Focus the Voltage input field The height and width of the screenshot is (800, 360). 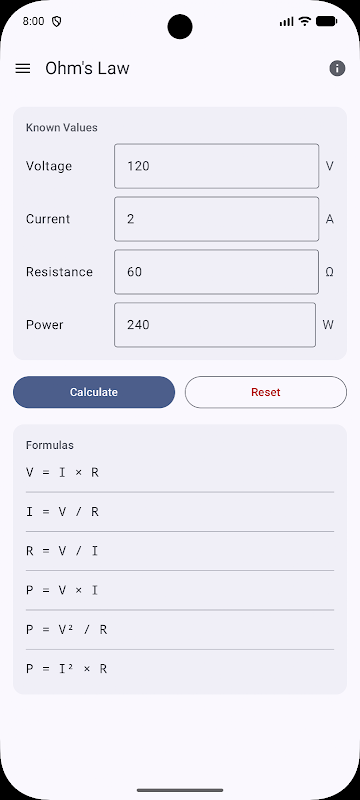217,166
